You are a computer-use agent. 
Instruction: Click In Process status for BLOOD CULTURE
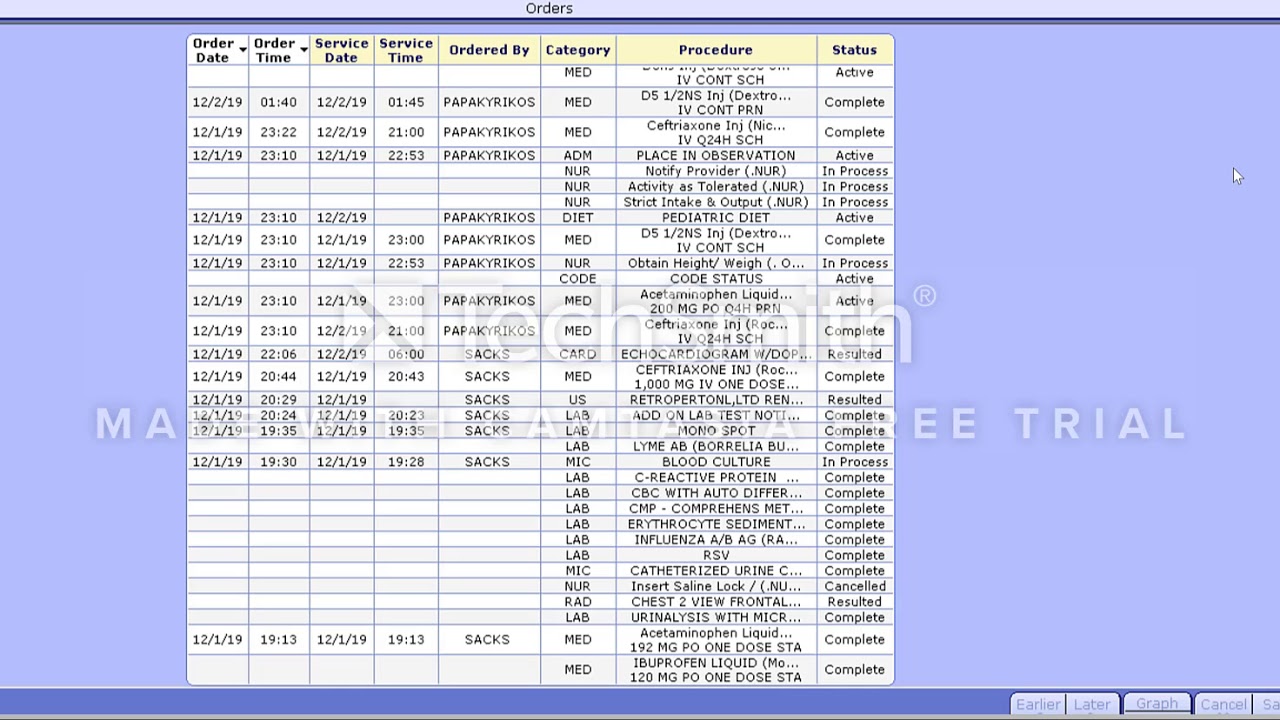[x=854, y=462]
